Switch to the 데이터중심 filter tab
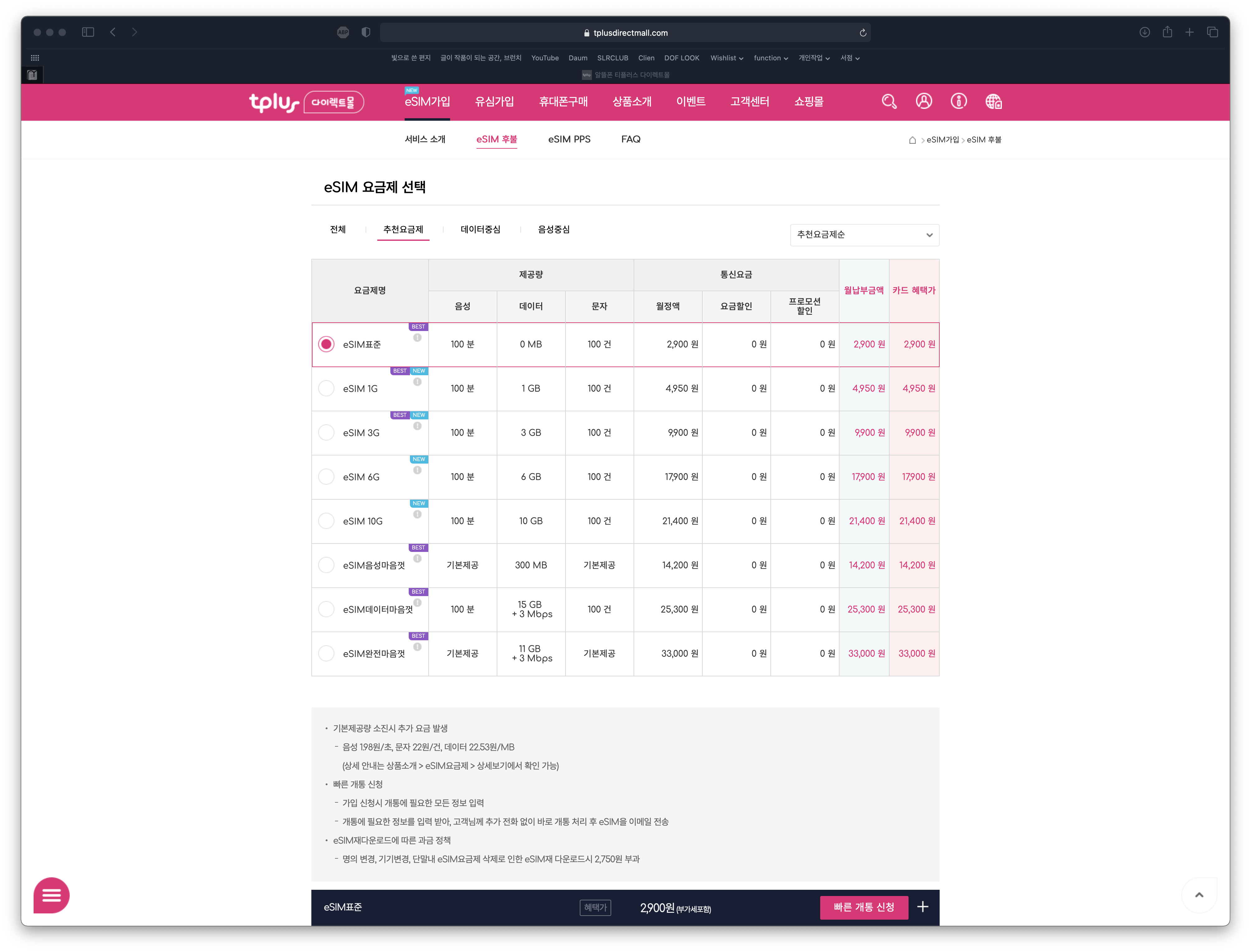Screen dimensions: 1251x952 point(480,230)
